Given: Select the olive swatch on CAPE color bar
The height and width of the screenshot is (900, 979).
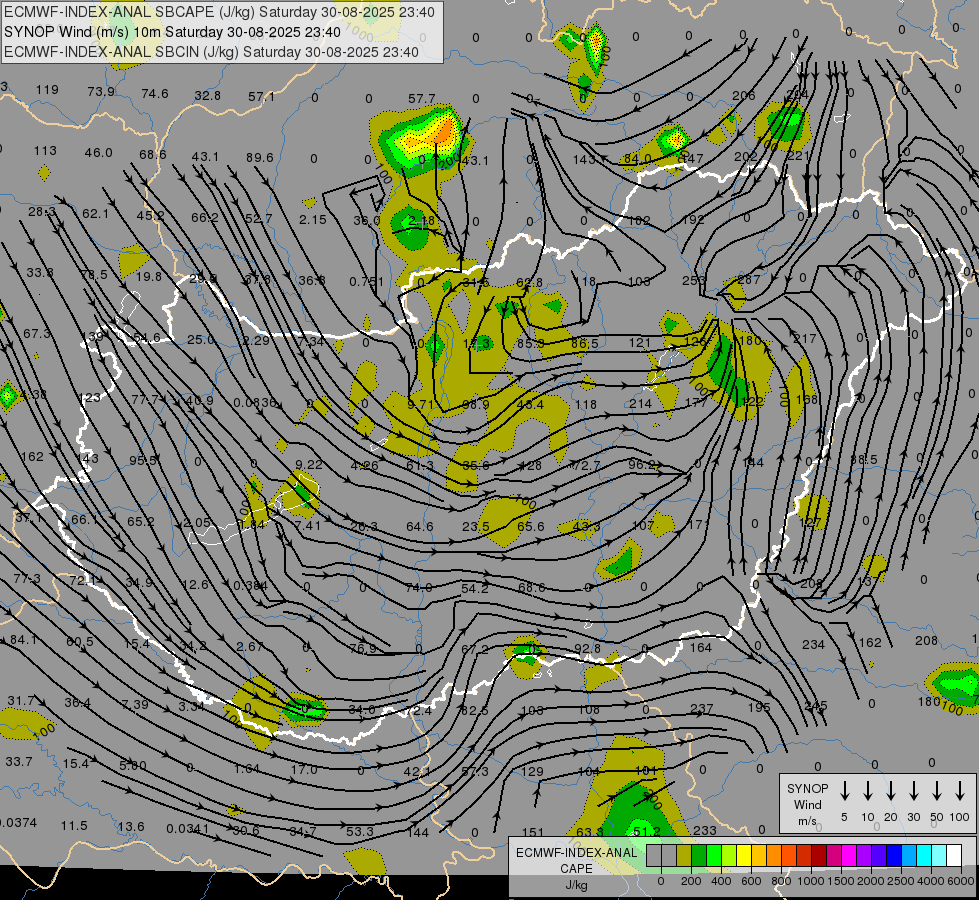Looking at the screenshot, I should [684, 855].
